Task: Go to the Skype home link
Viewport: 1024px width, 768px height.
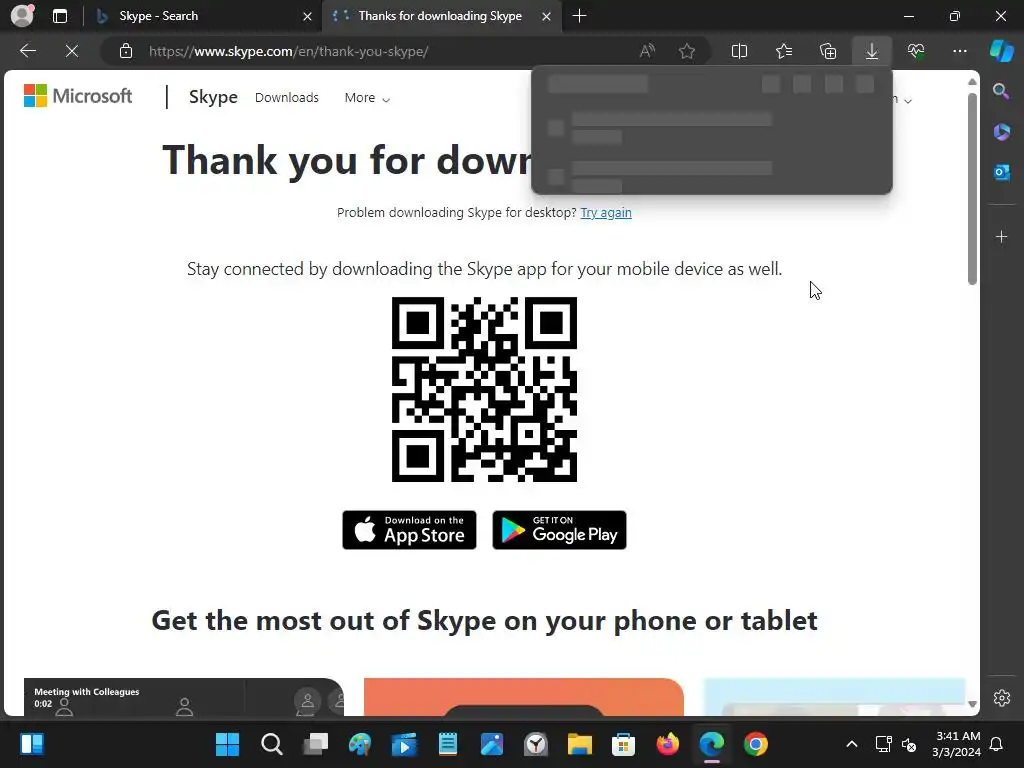Action: pos(213,97)
